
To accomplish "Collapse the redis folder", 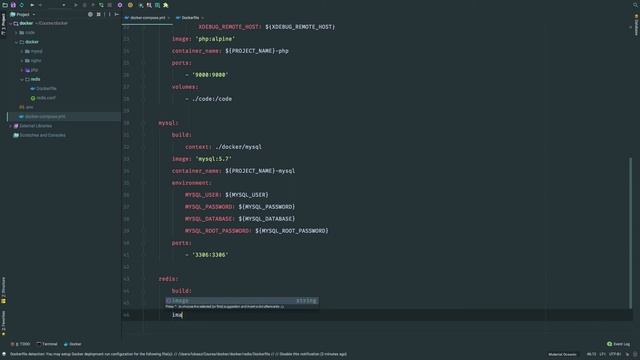I will (x=22, y=80).
